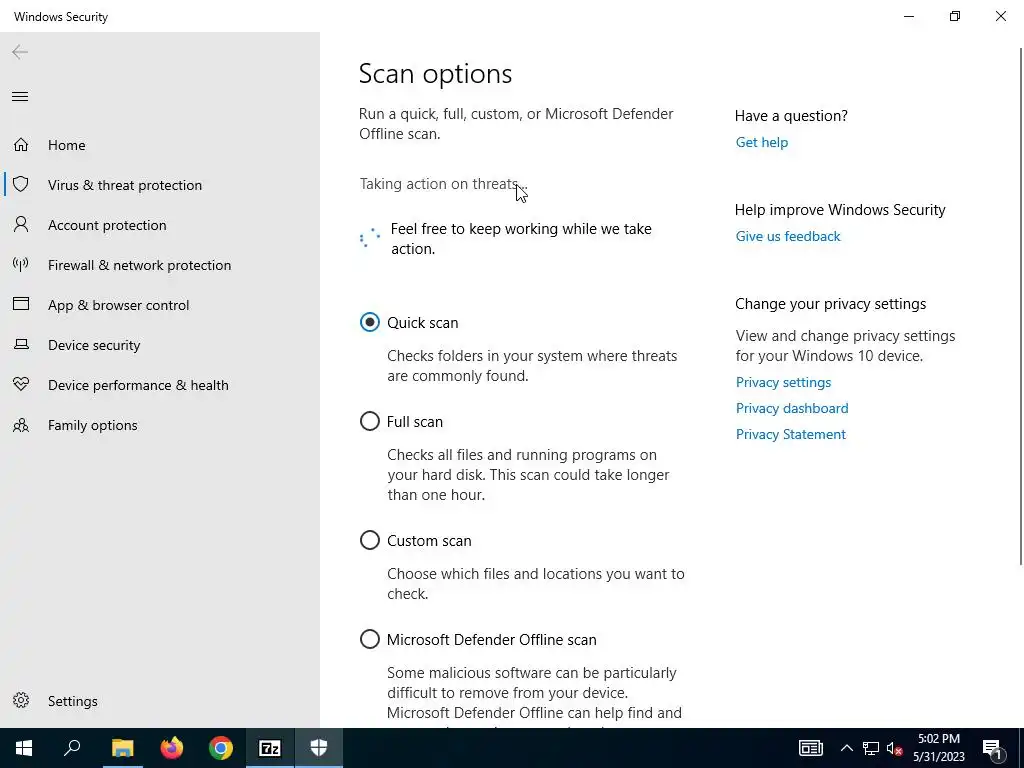Screen dimensions: 1024x768
Task: Open App & browser control section
Action: (x=118, y=305)
